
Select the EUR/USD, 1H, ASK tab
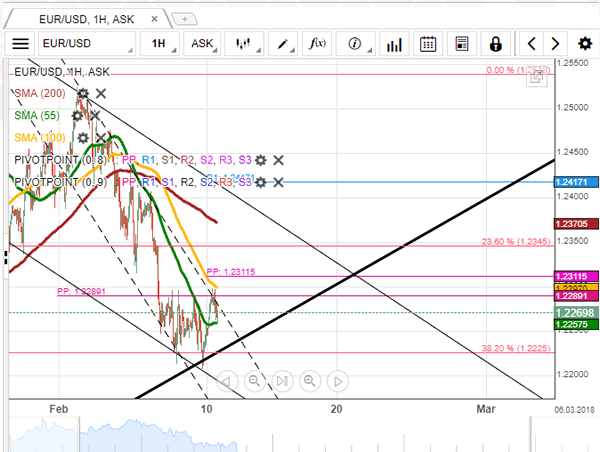click(x=87, y=19)
